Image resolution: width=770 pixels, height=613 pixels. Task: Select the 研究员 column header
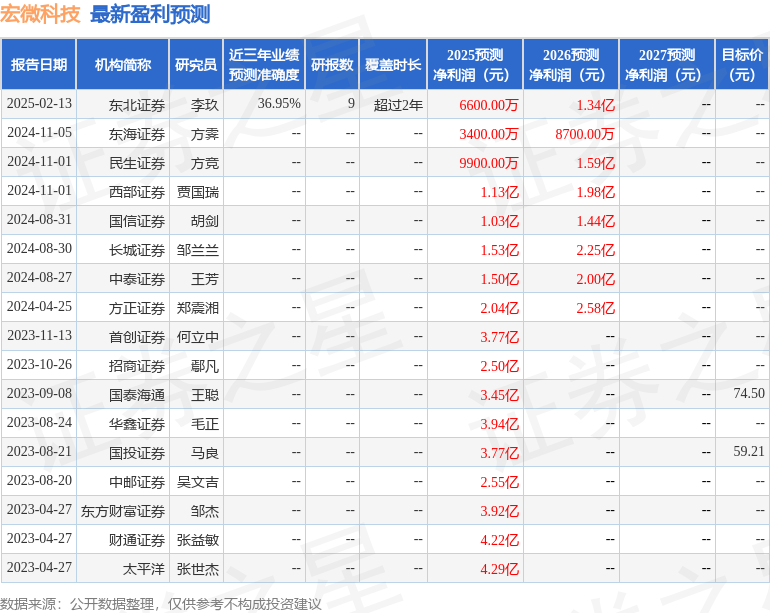coord(196,64)
